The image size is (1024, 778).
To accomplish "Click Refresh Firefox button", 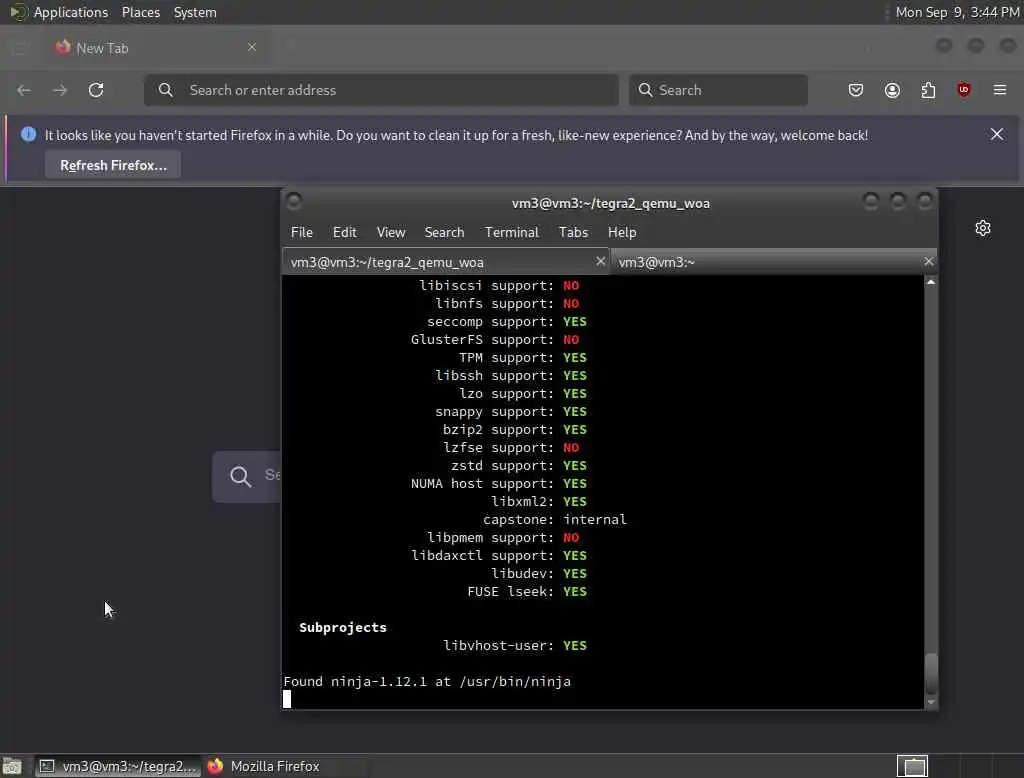I will [x=113, y=165].
